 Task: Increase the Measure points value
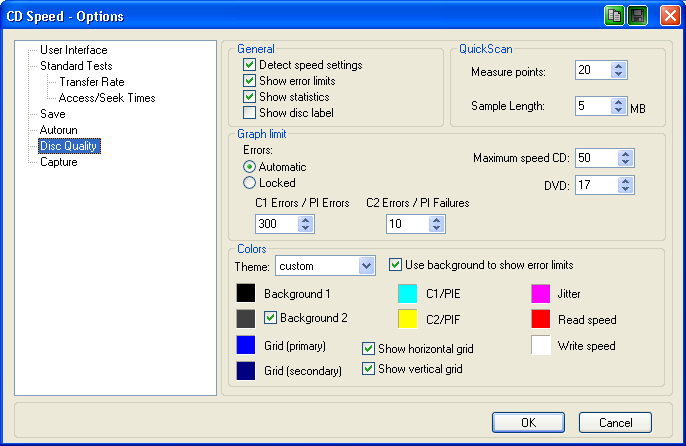pyautogui.click(x=618, y=66)
